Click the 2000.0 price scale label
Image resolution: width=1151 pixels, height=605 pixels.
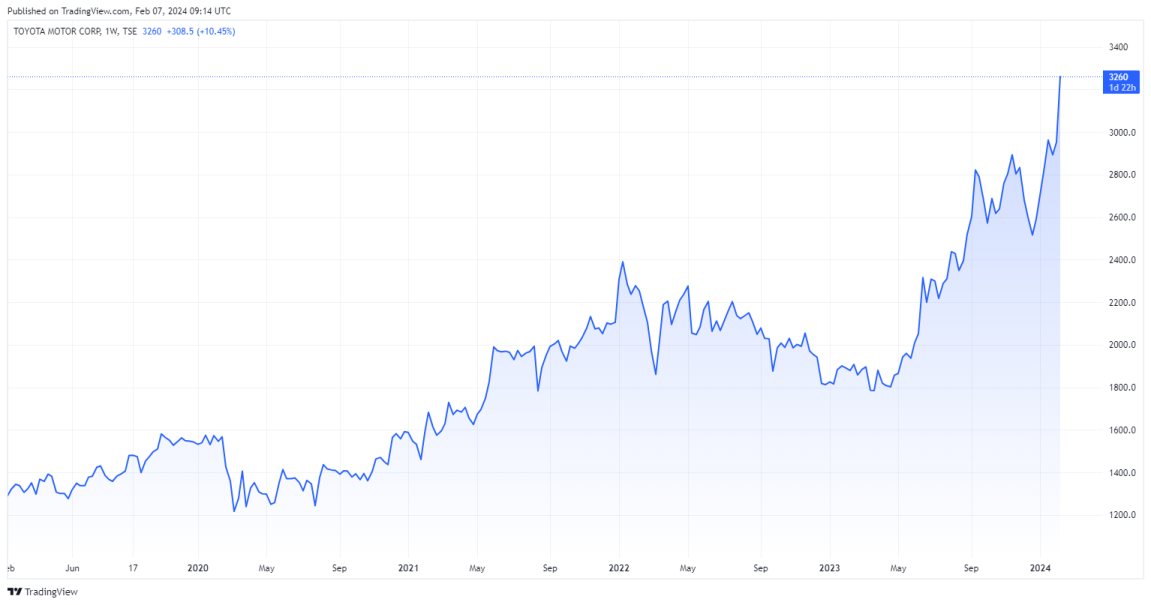click(1120, 345)
